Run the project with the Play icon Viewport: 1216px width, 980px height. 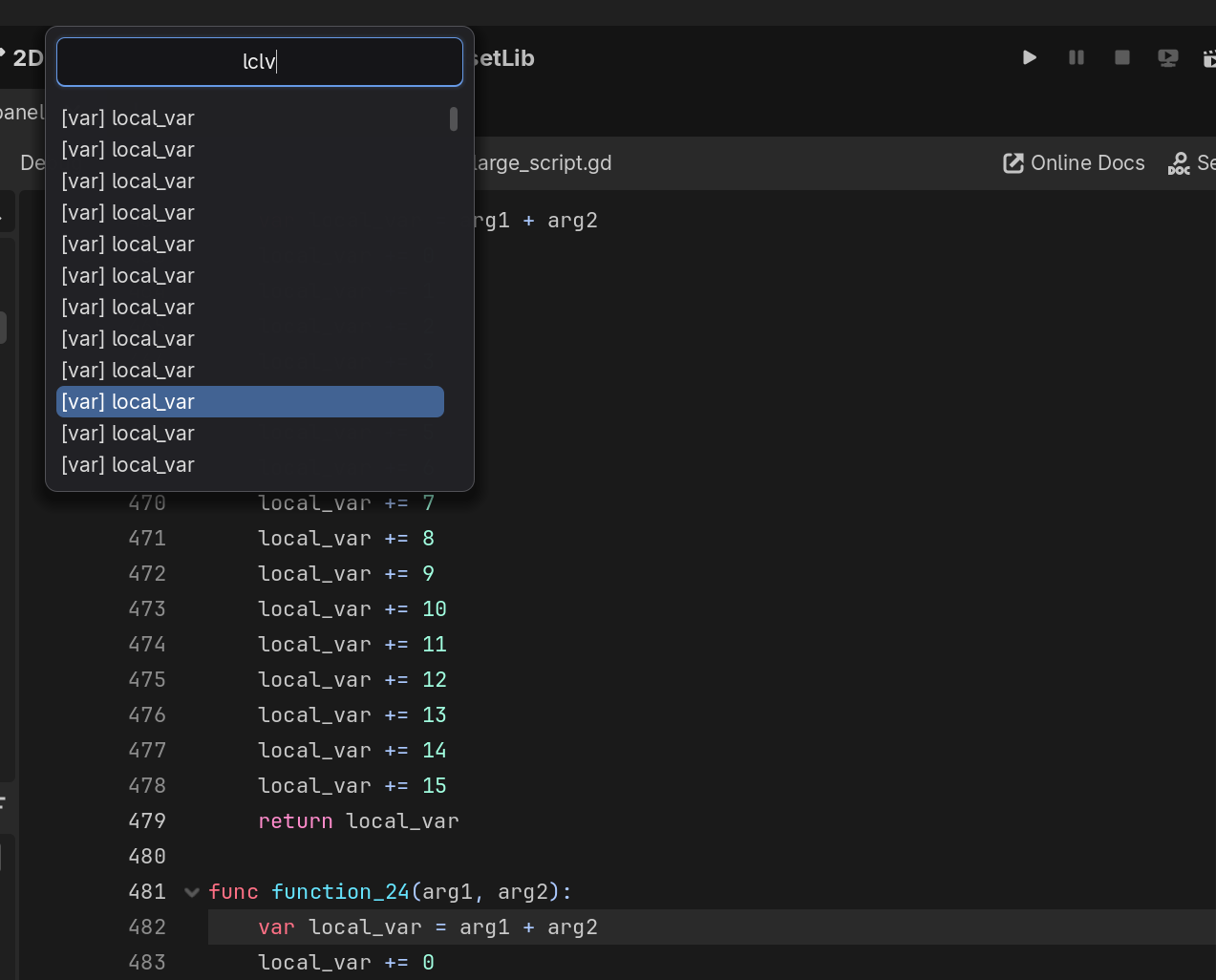[1029, 57]
